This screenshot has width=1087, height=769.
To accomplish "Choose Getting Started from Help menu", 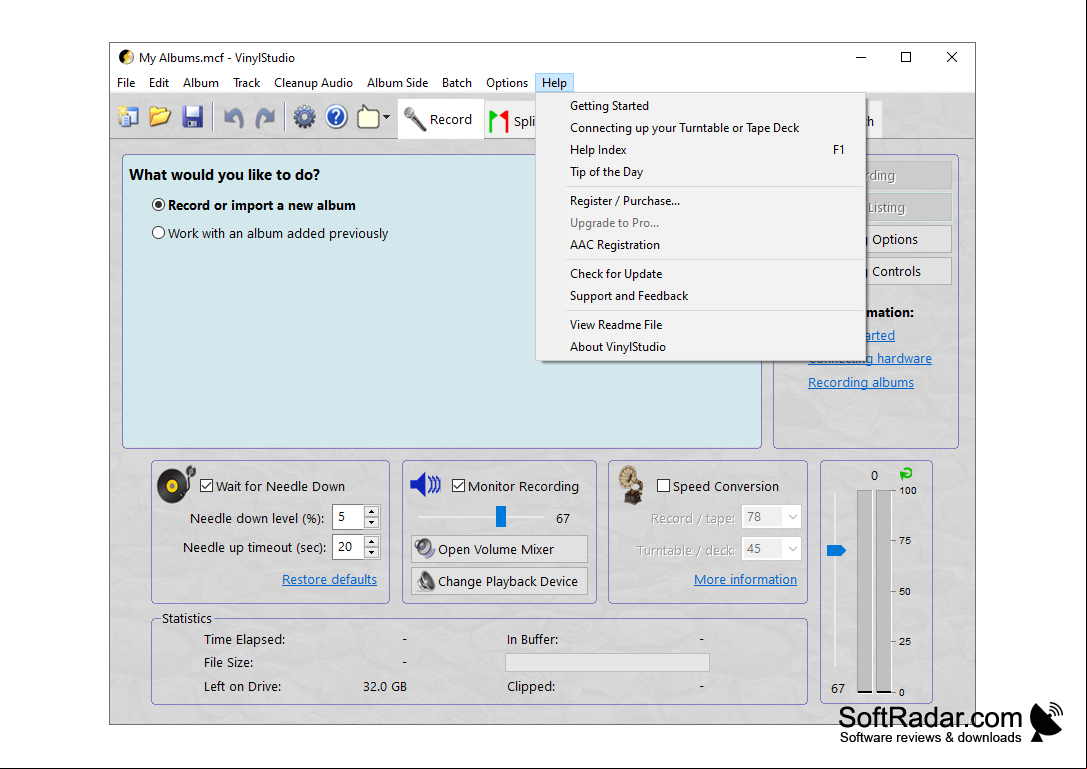I will point(700,105).
